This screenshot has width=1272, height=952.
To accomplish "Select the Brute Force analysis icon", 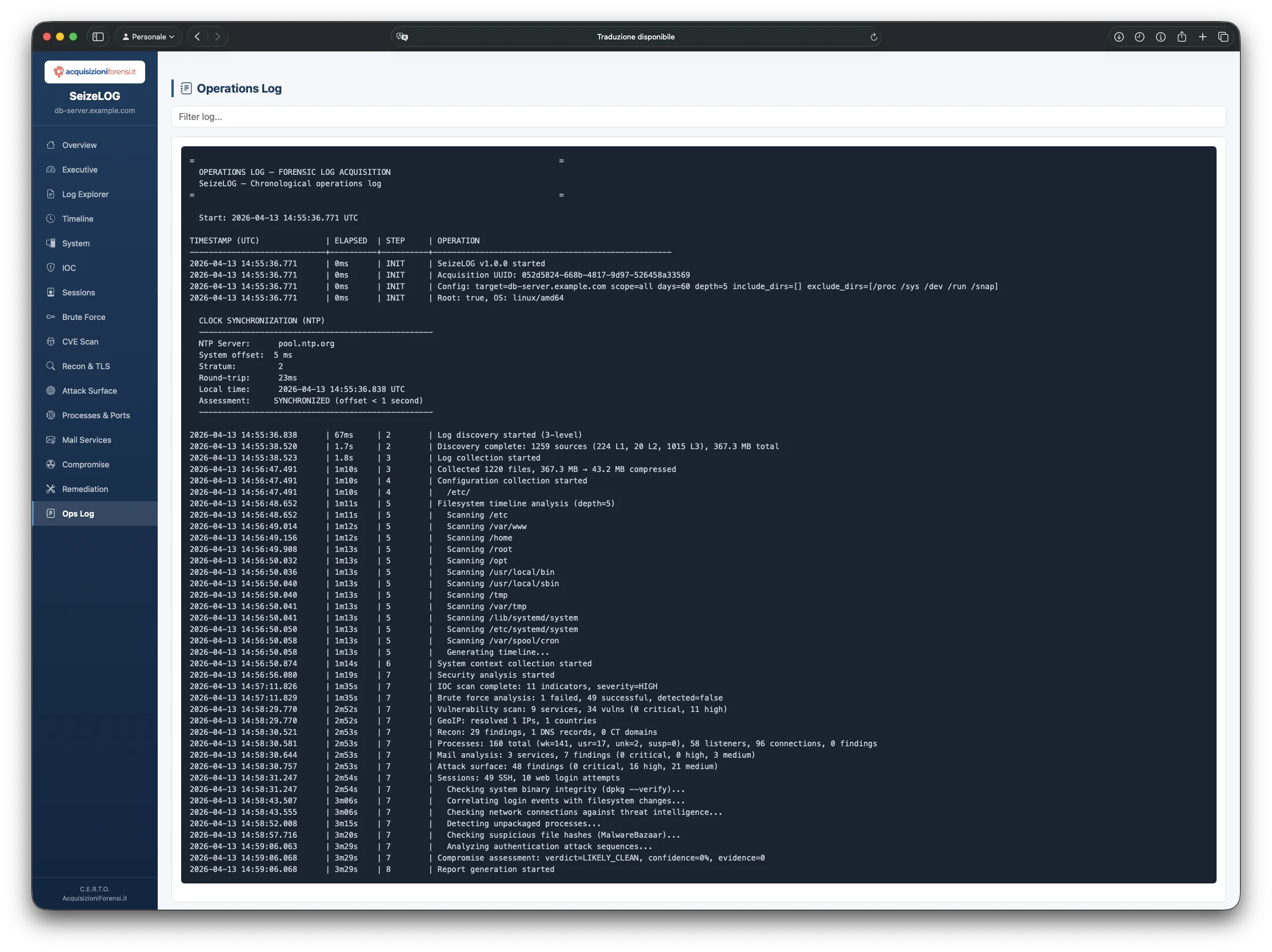I will [52, 317].
